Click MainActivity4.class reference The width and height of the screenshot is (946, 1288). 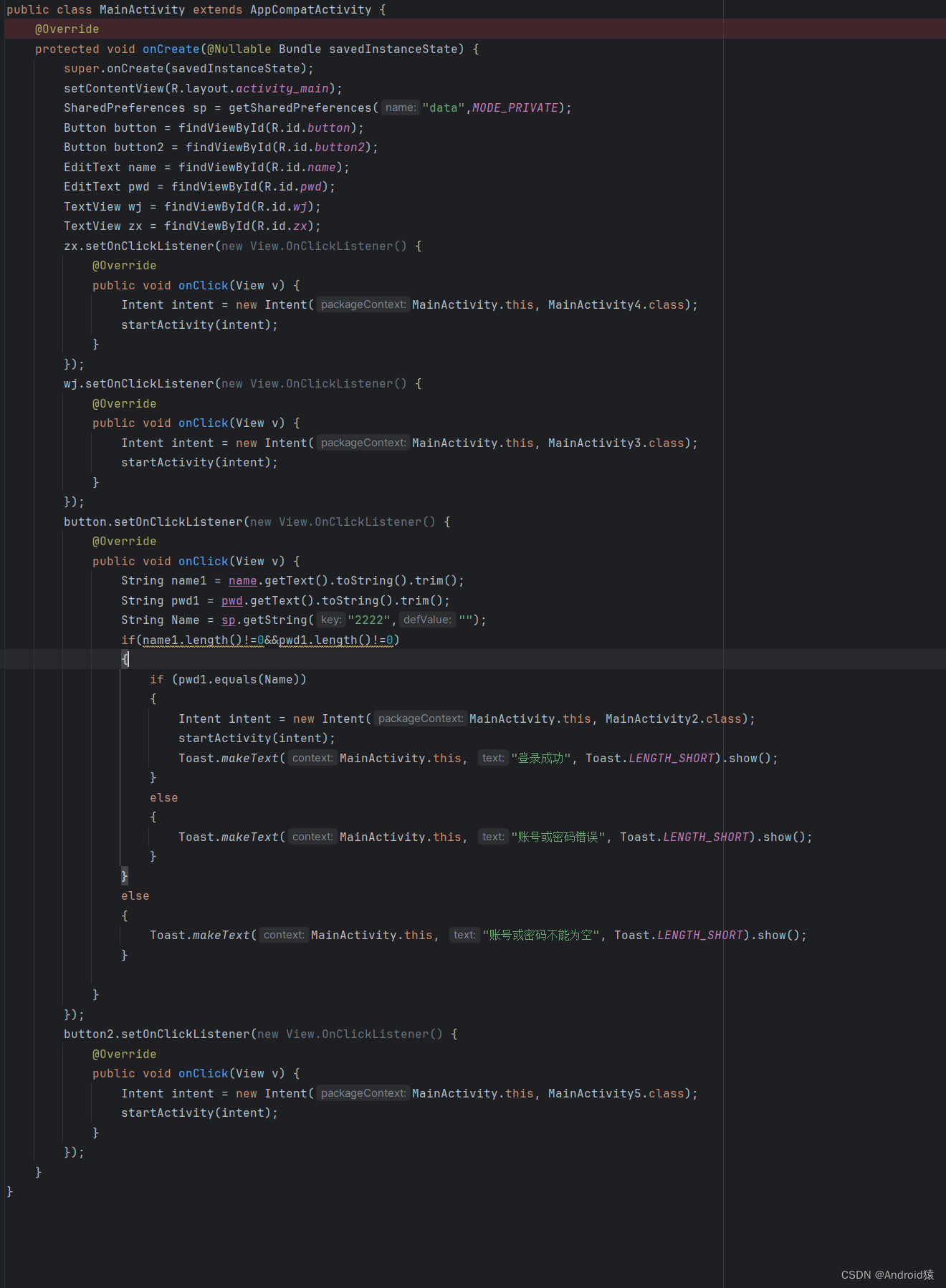point(616,305)
